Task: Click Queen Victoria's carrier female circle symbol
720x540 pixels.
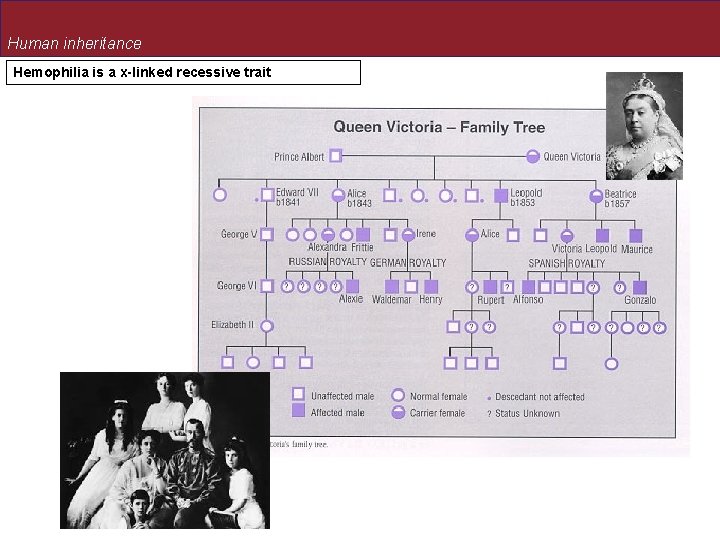Action: pyautogui.click(x=532, y=157)
